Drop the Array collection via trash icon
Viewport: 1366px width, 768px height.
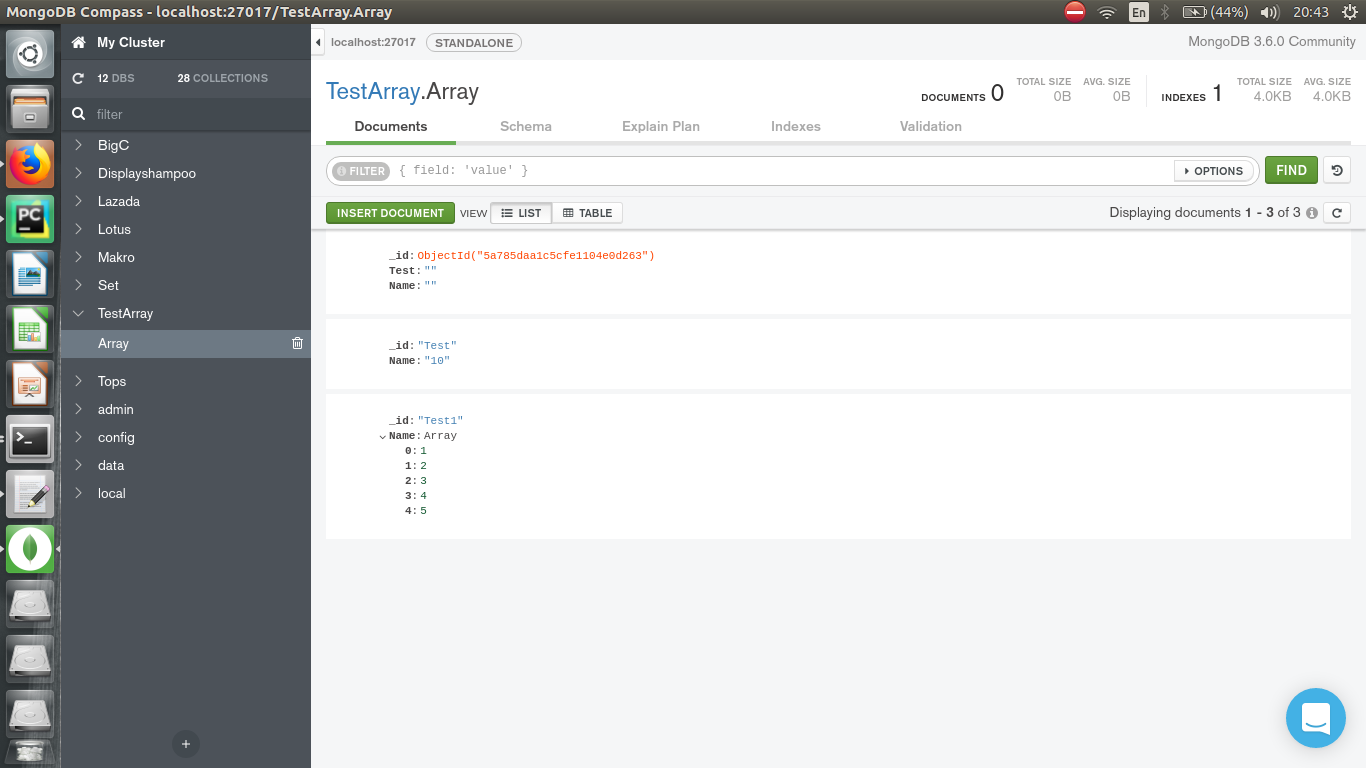297,343
